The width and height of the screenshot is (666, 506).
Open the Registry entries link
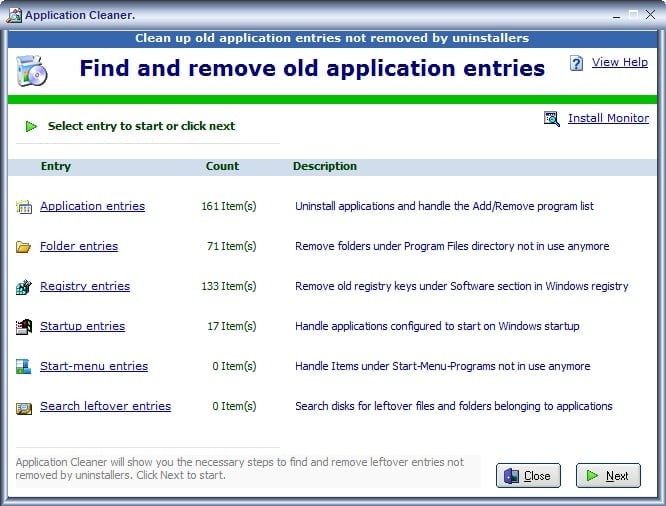[x=85, y=286]
